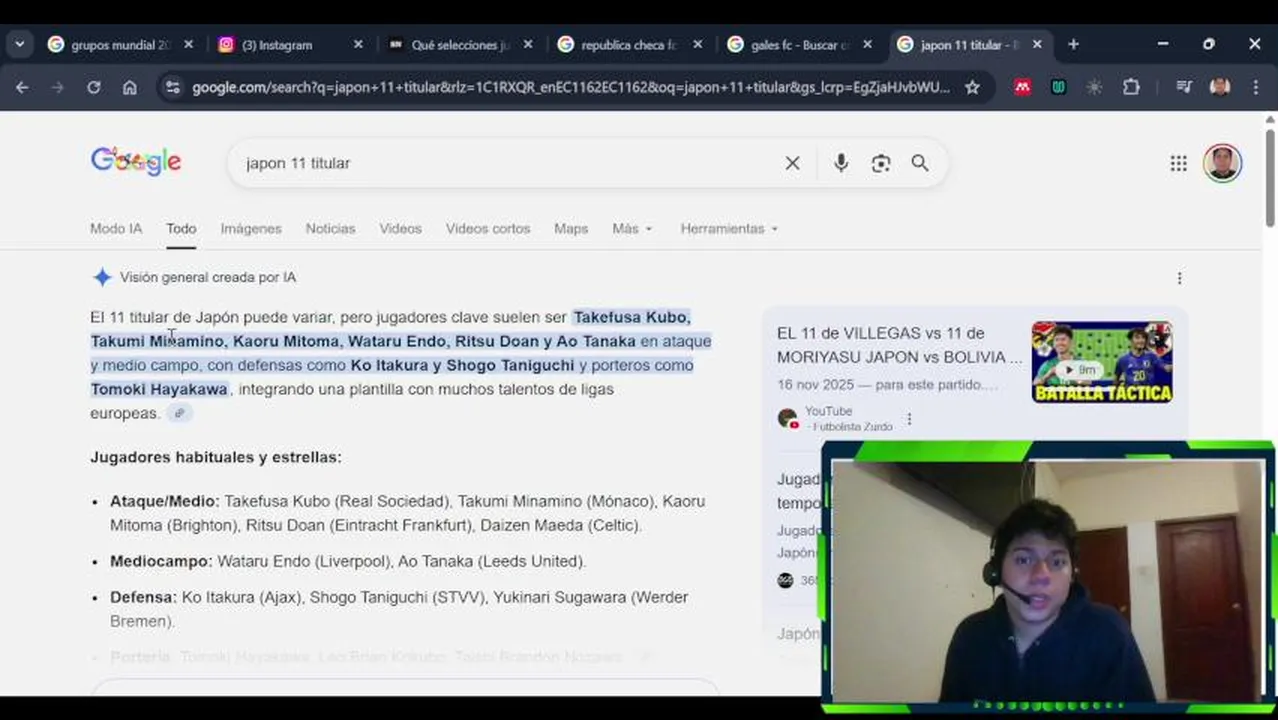Screen dimensions: 1278x720
Task: Close the 'japon 11 titular' tab
Action: point(1037,45)
